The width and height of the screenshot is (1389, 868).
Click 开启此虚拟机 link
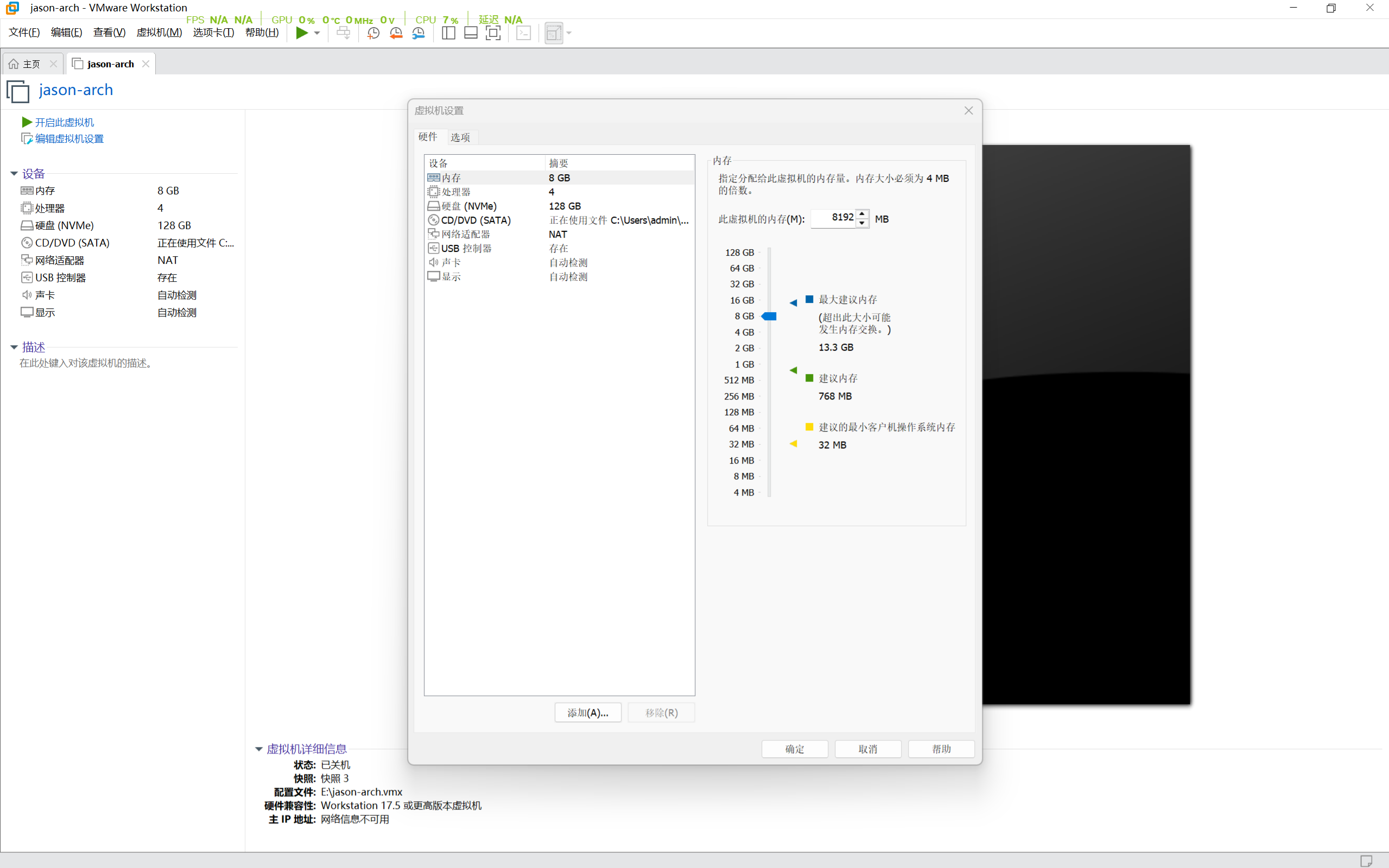pyautogui.click(x=64, y=122)
